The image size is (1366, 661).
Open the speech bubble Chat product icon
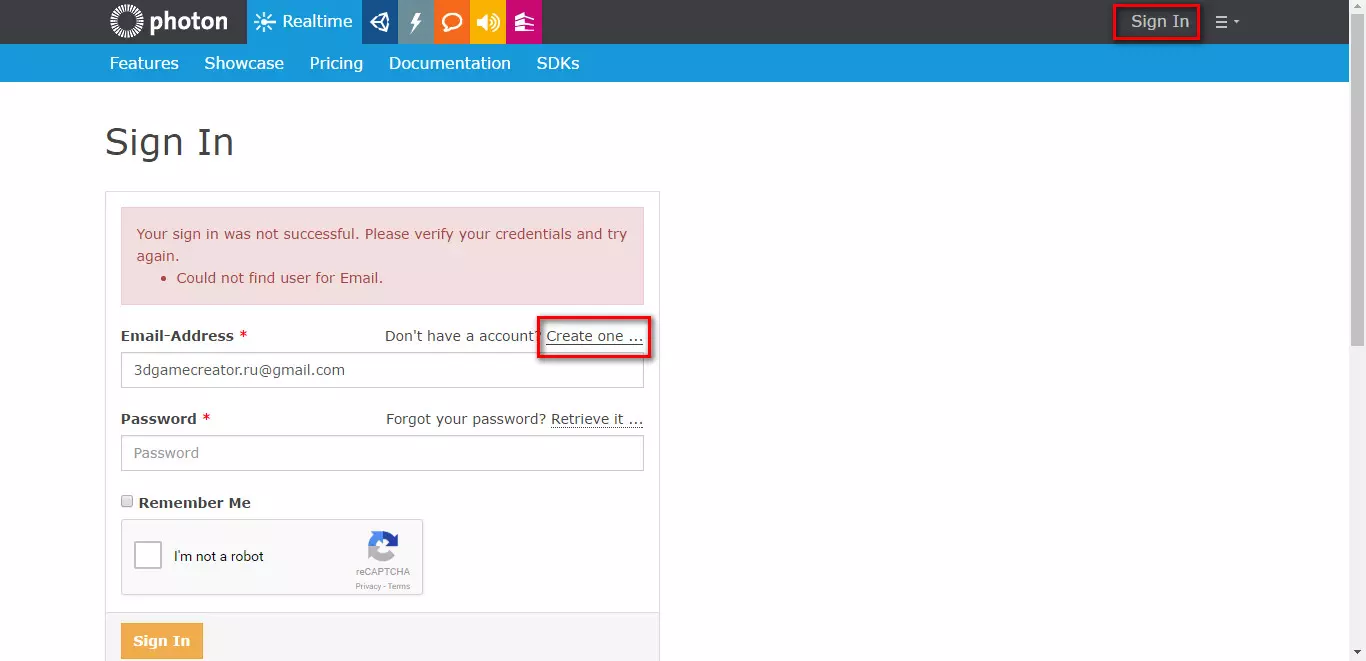[x=452, y=22]
